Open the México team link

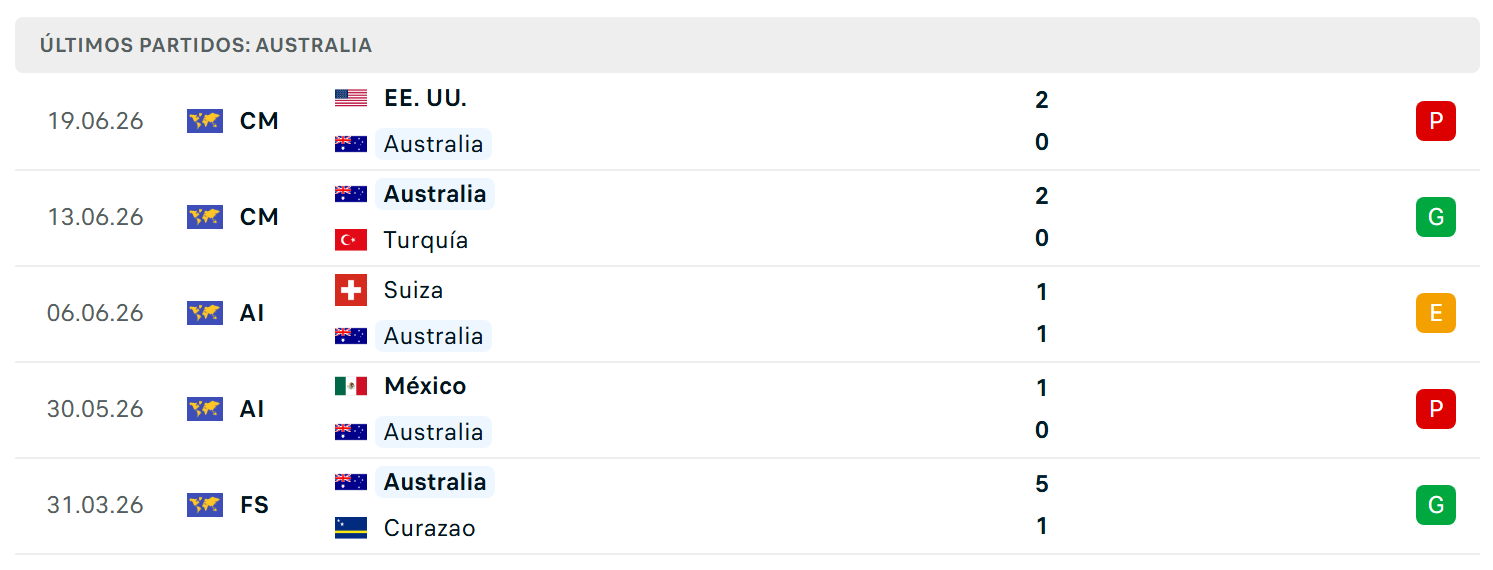click(425, 386)
